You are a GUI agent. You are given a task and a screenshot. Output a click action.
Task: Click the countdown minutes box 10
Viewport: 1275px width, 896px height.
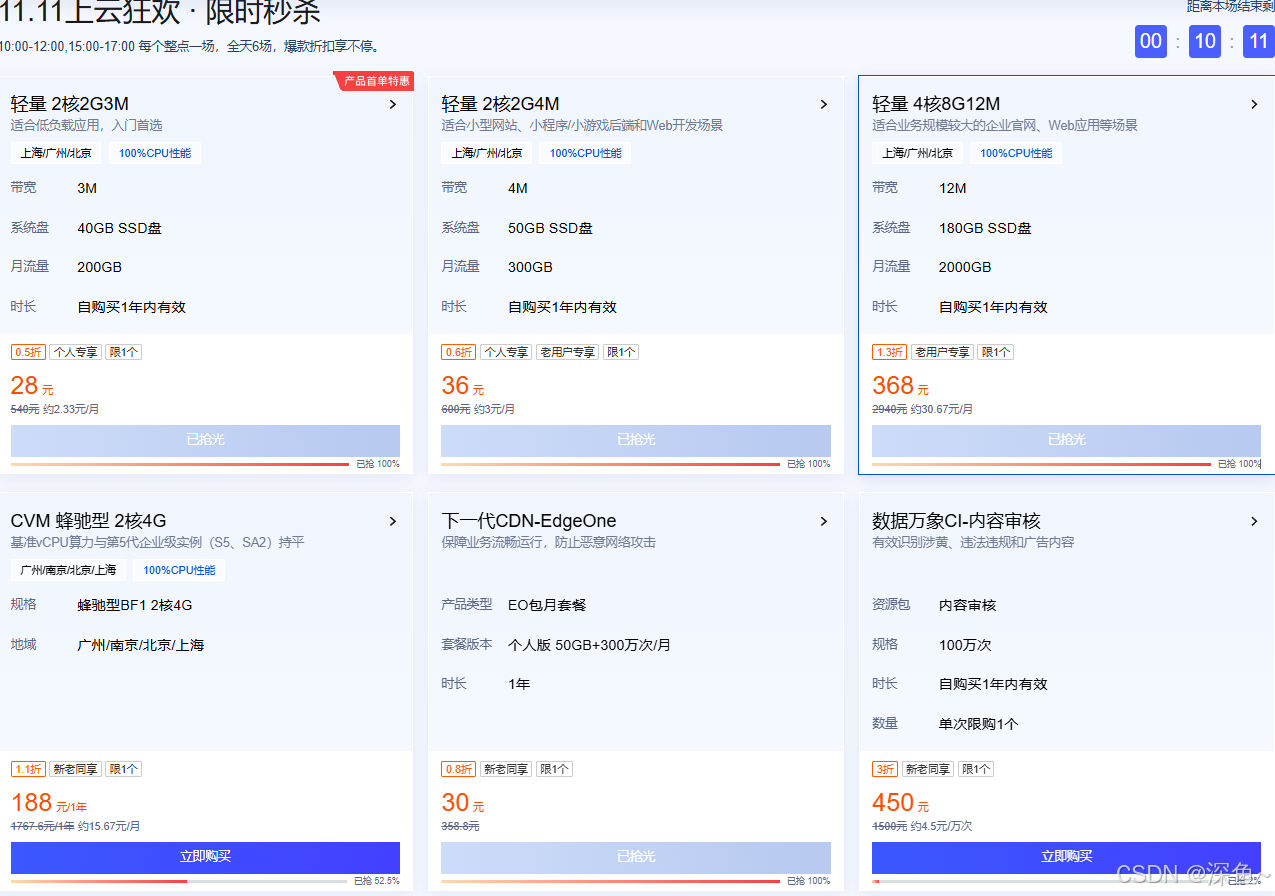point(1205,41)
